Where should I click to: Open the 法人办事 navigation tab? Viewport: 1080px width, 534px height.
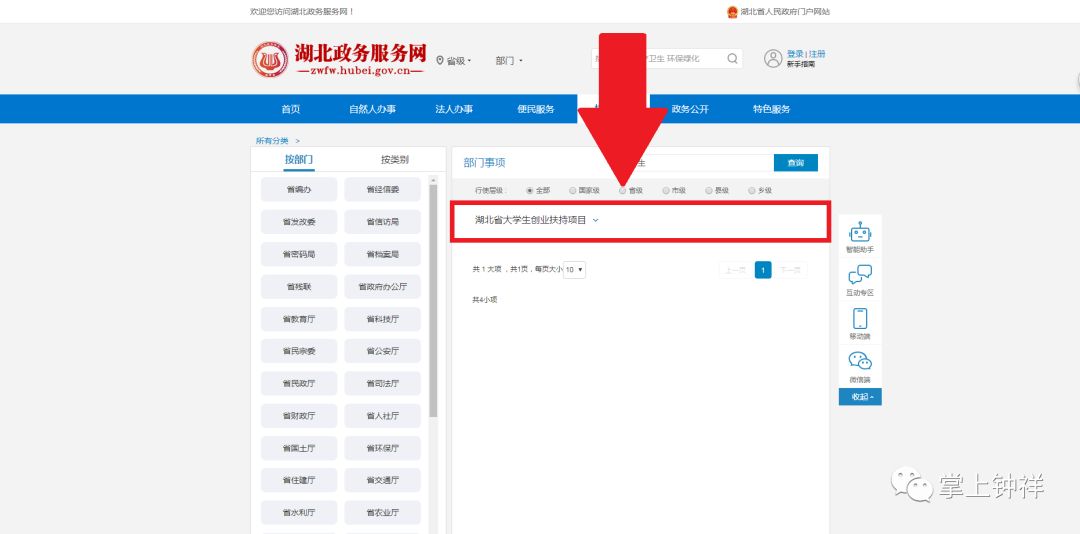click(454, 109)
